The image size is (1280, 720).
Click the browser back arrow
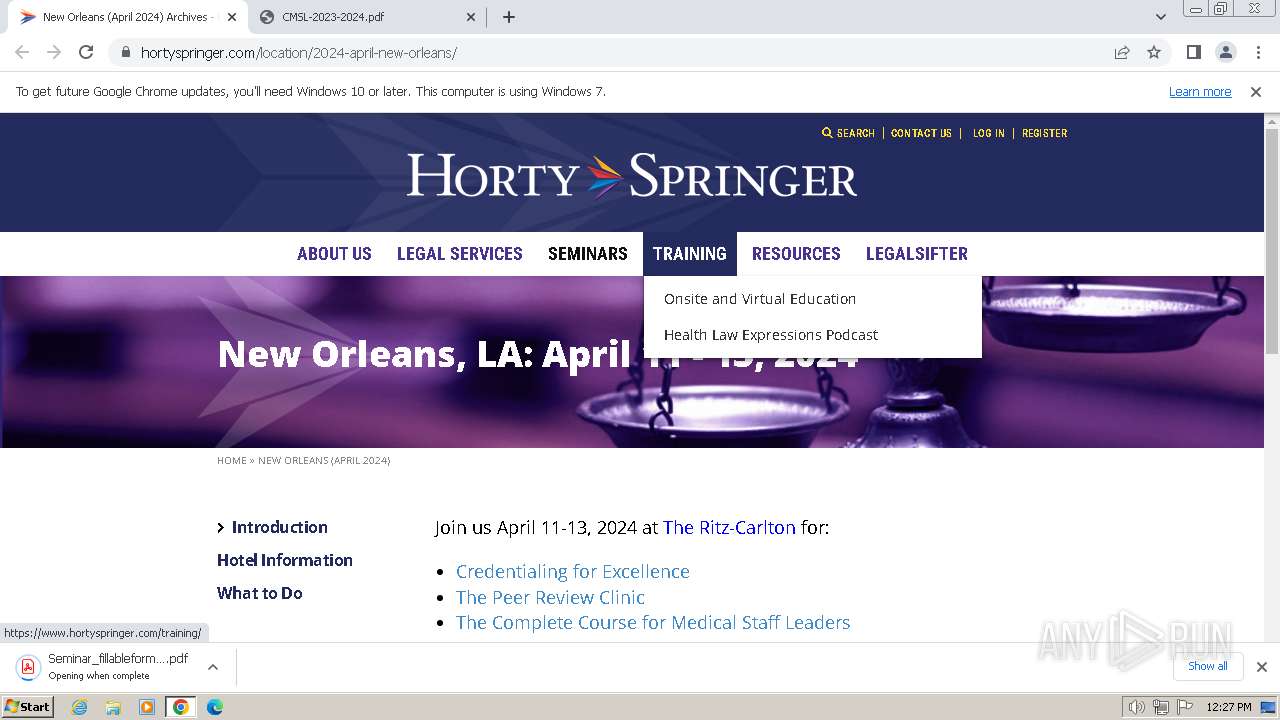22,52
